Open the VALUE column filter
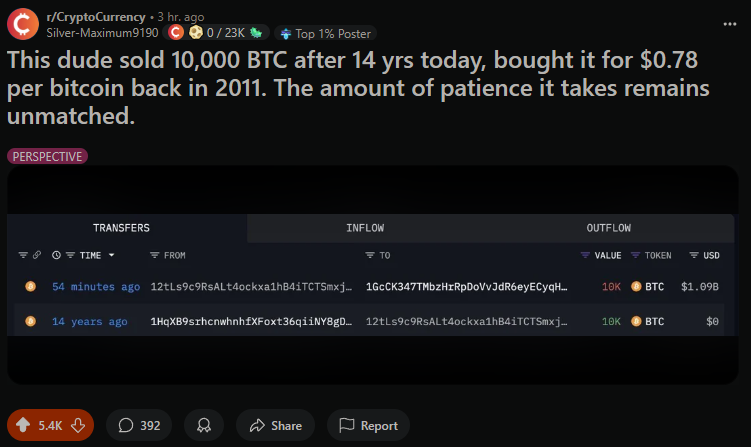Viewport: 751px width, 447px height. click(x=585, y=255)
